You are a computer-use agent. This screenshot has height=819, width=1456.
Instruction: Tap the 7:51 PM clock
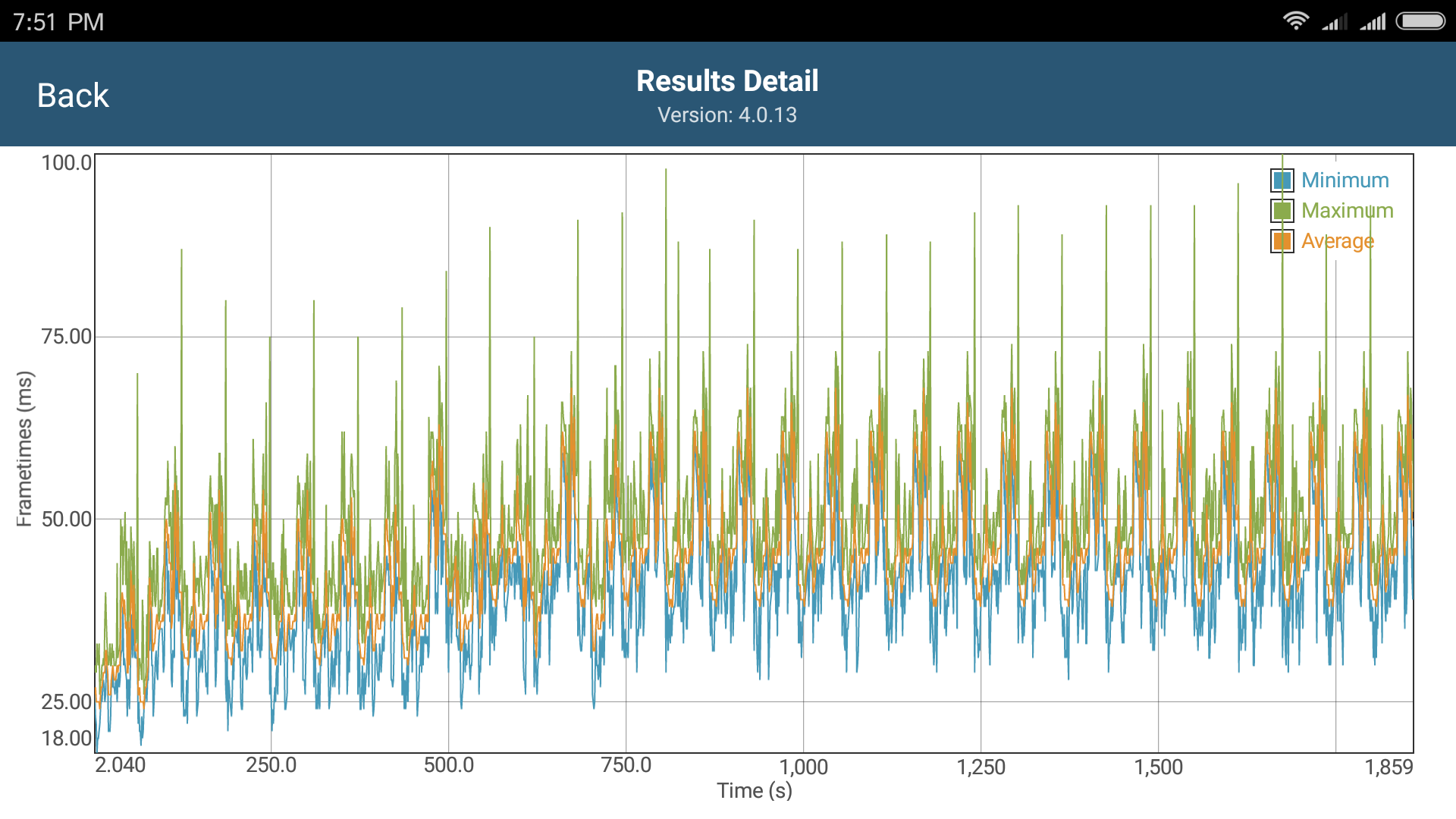(58, 21)
